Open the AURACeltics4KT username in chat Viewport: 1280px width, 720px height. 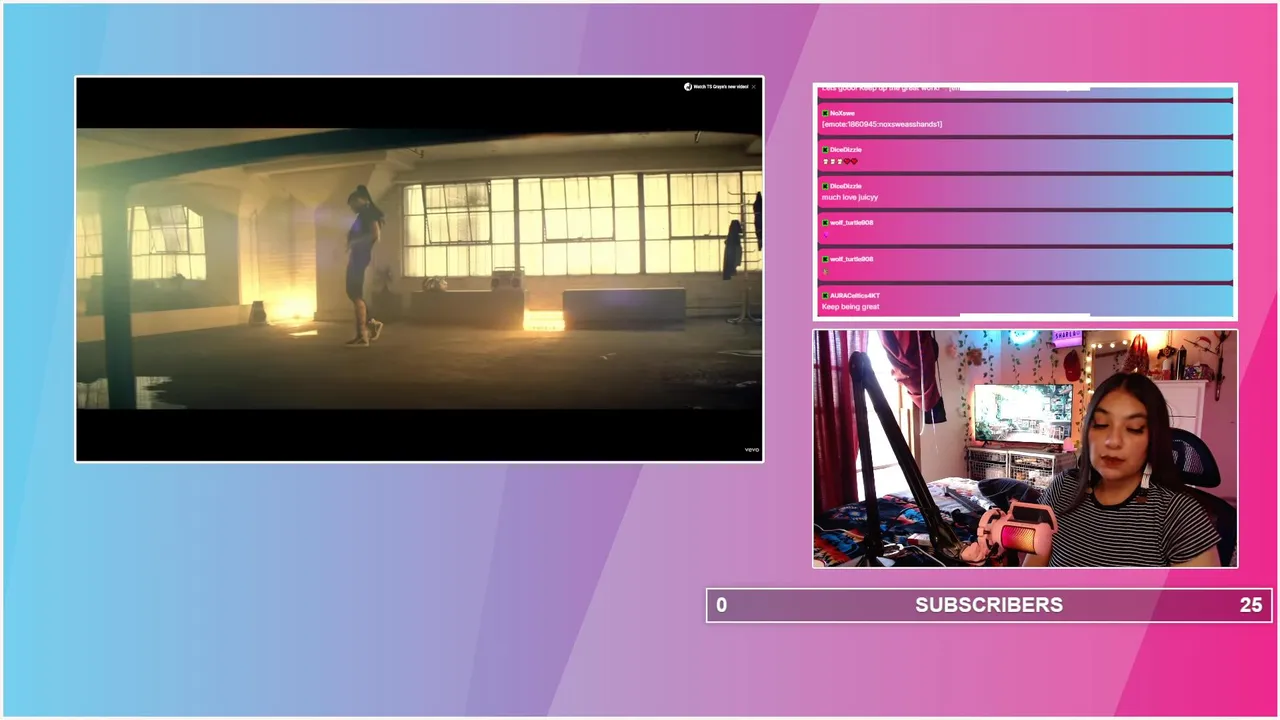pyautogui.click(x=855, y=296)
